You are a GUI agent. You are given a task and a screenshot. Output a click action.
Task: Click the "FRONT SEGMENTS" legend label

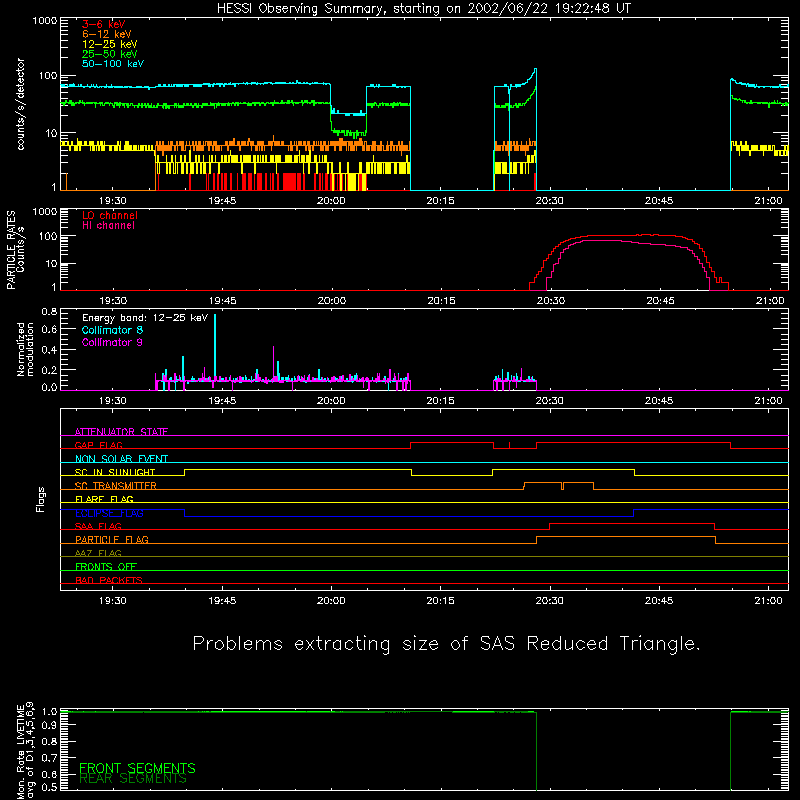(137, 768)
